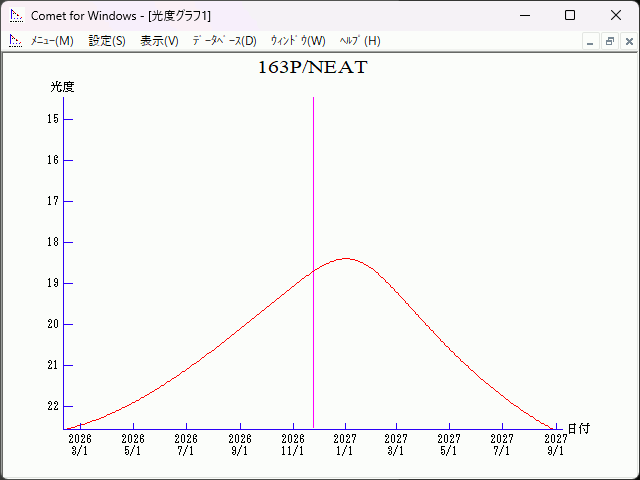Click the 163P/NEAT graph title

[312, 68]
